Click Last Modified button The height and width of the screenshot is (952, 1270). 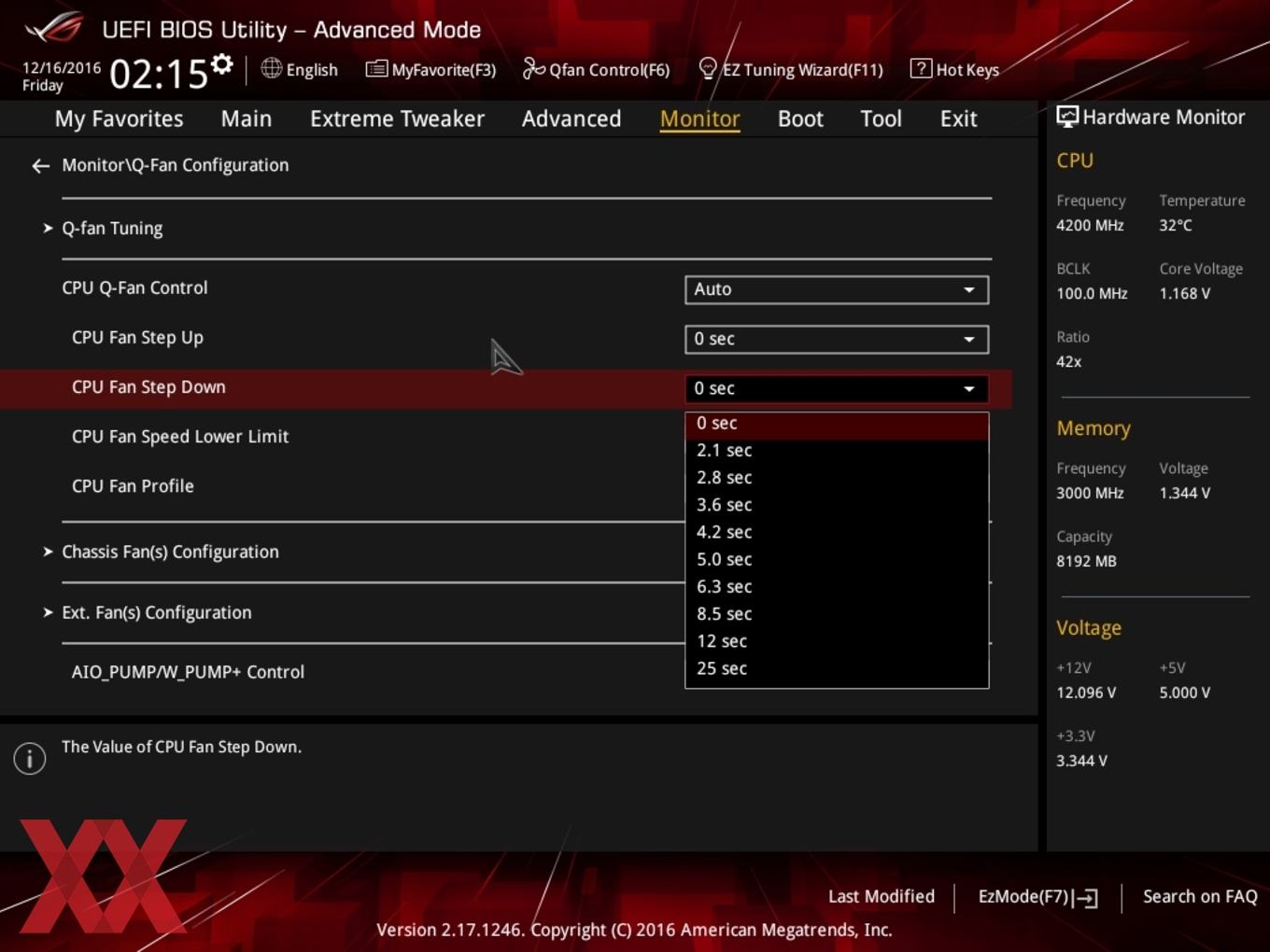point(882,896)
